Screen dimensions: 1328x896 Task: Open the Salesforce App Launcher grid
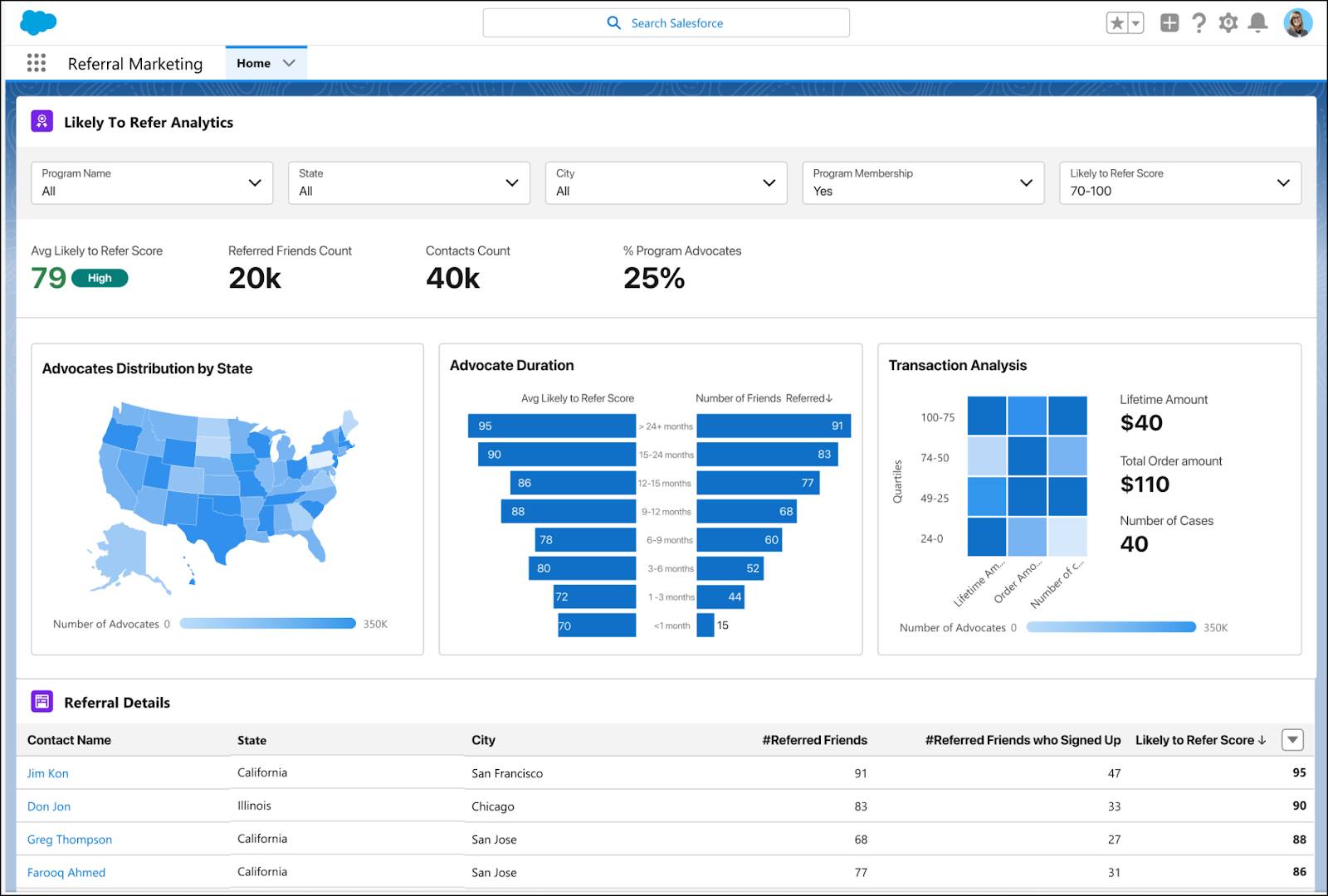point(36,62)
